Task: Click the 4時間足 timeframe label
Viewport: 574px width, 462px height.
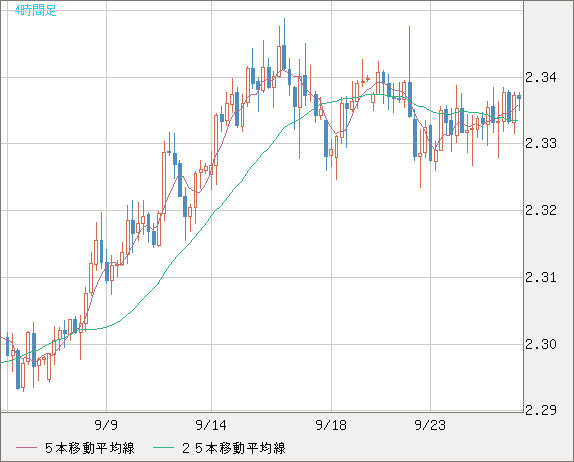Action: [x=36, y=11]
